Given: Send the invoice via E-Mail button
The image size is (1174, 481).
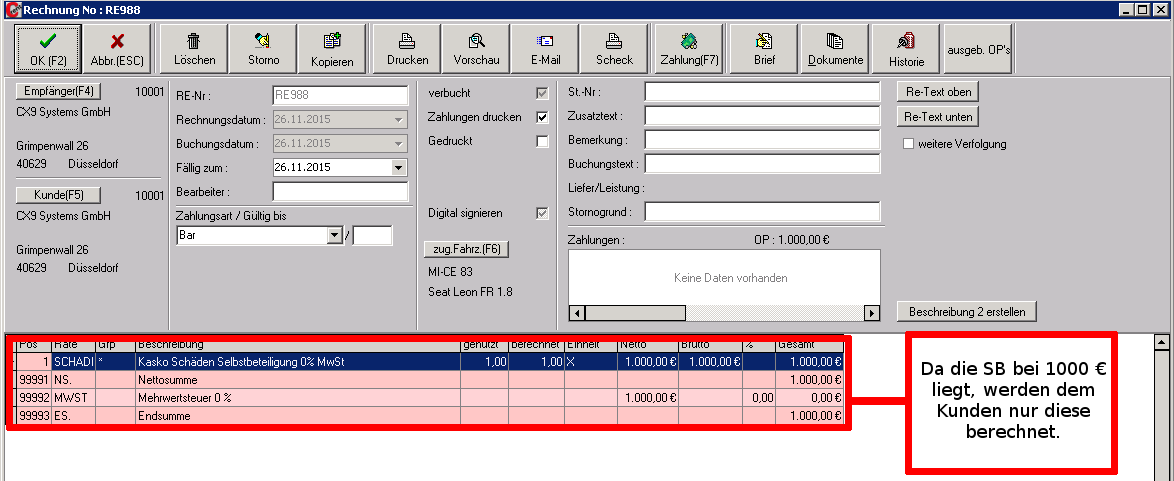Looking at the screenshot, I should pyautogui.click(x=545, y=47).
